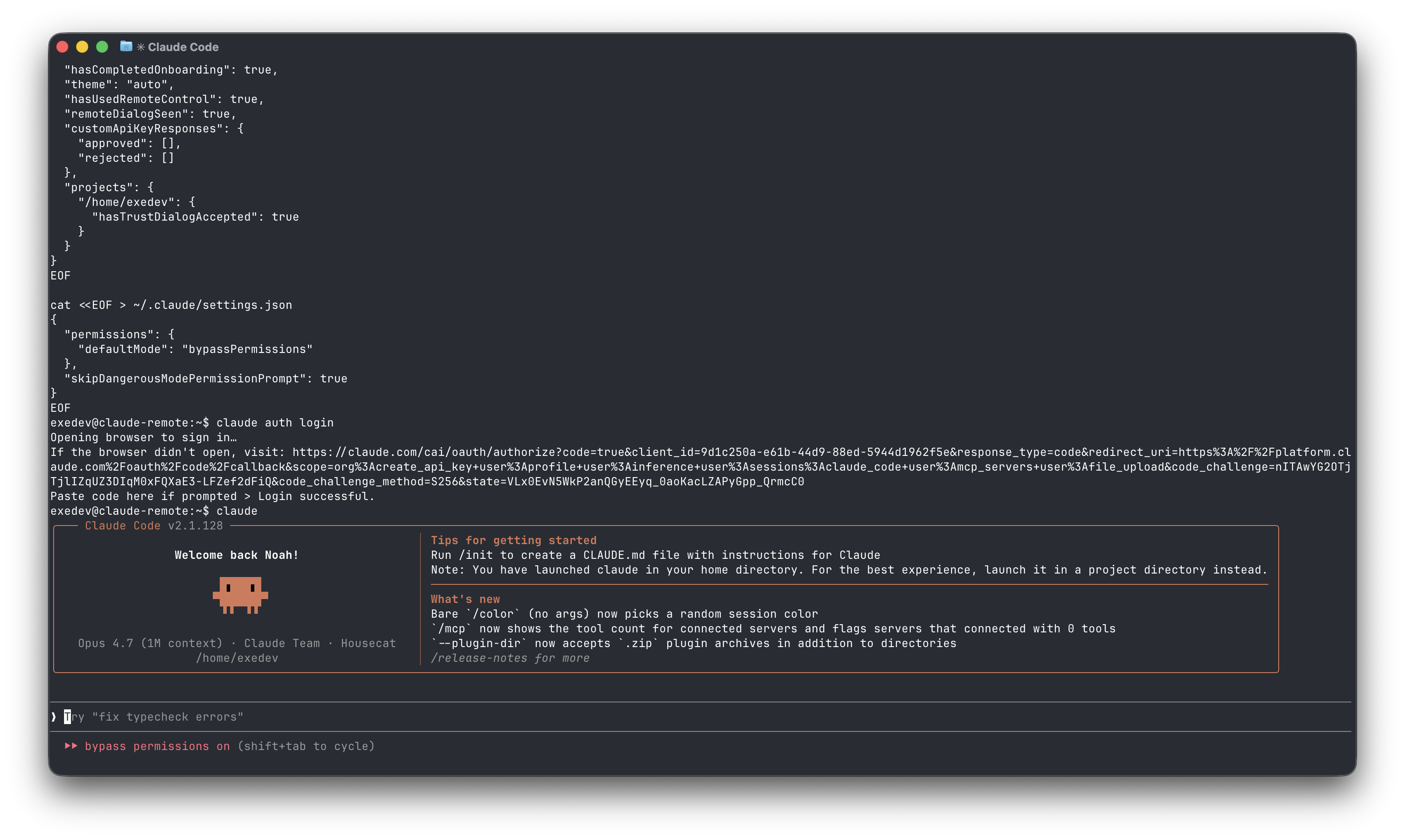1405x840 pixels.
Task: Click the "remoteDialogSeen": true line
Action: pos(151,113)
